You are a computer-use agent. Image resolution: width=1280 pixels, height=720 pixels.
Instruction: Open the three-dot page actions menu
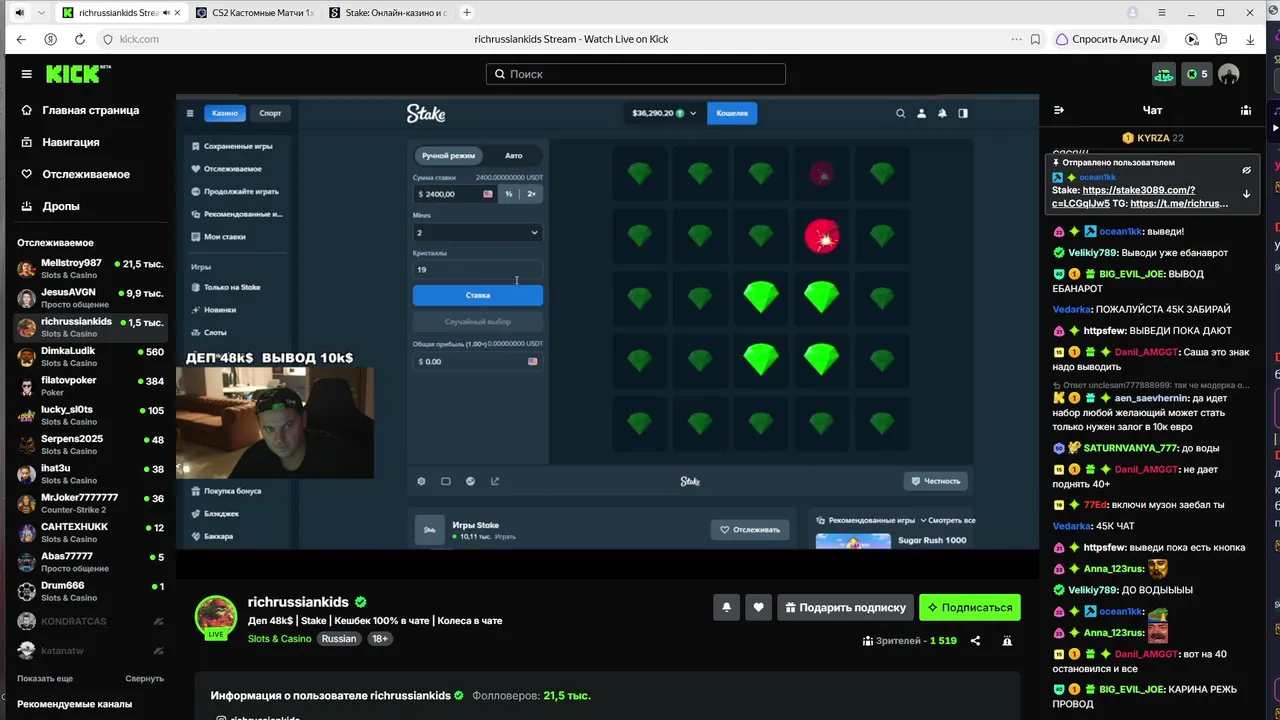click(1016, 39)
